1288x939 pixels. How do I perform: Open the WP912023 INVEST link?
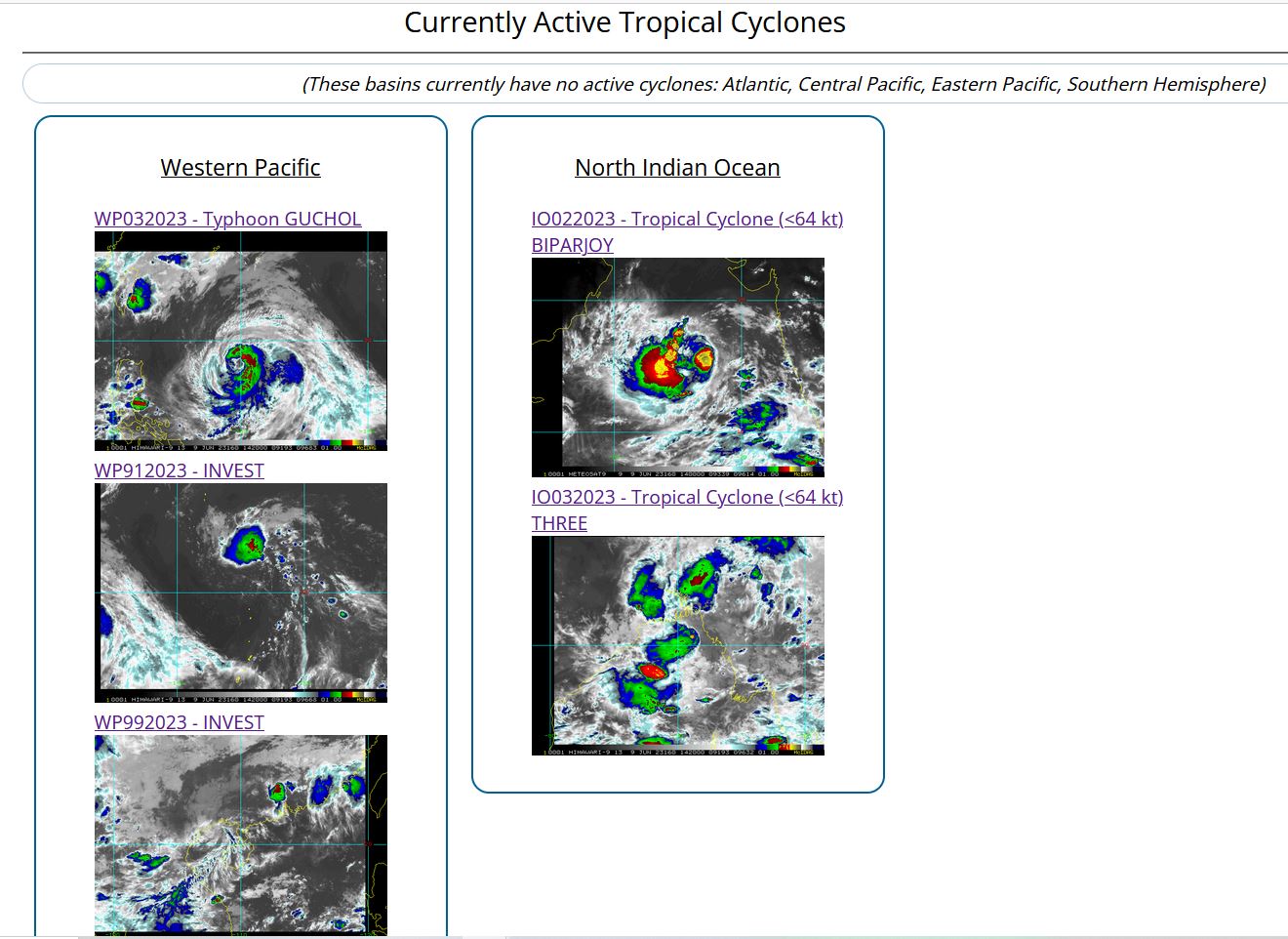tap(179, 470)
